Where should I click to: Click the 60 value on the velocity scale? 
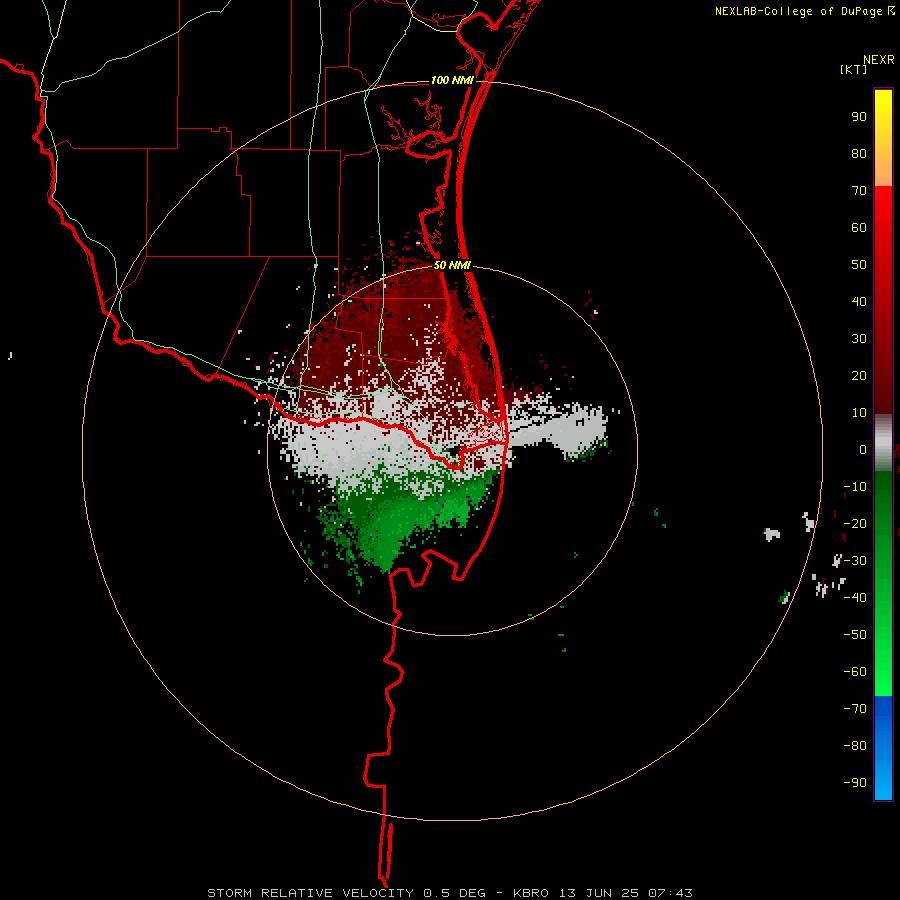pos(859,228)
